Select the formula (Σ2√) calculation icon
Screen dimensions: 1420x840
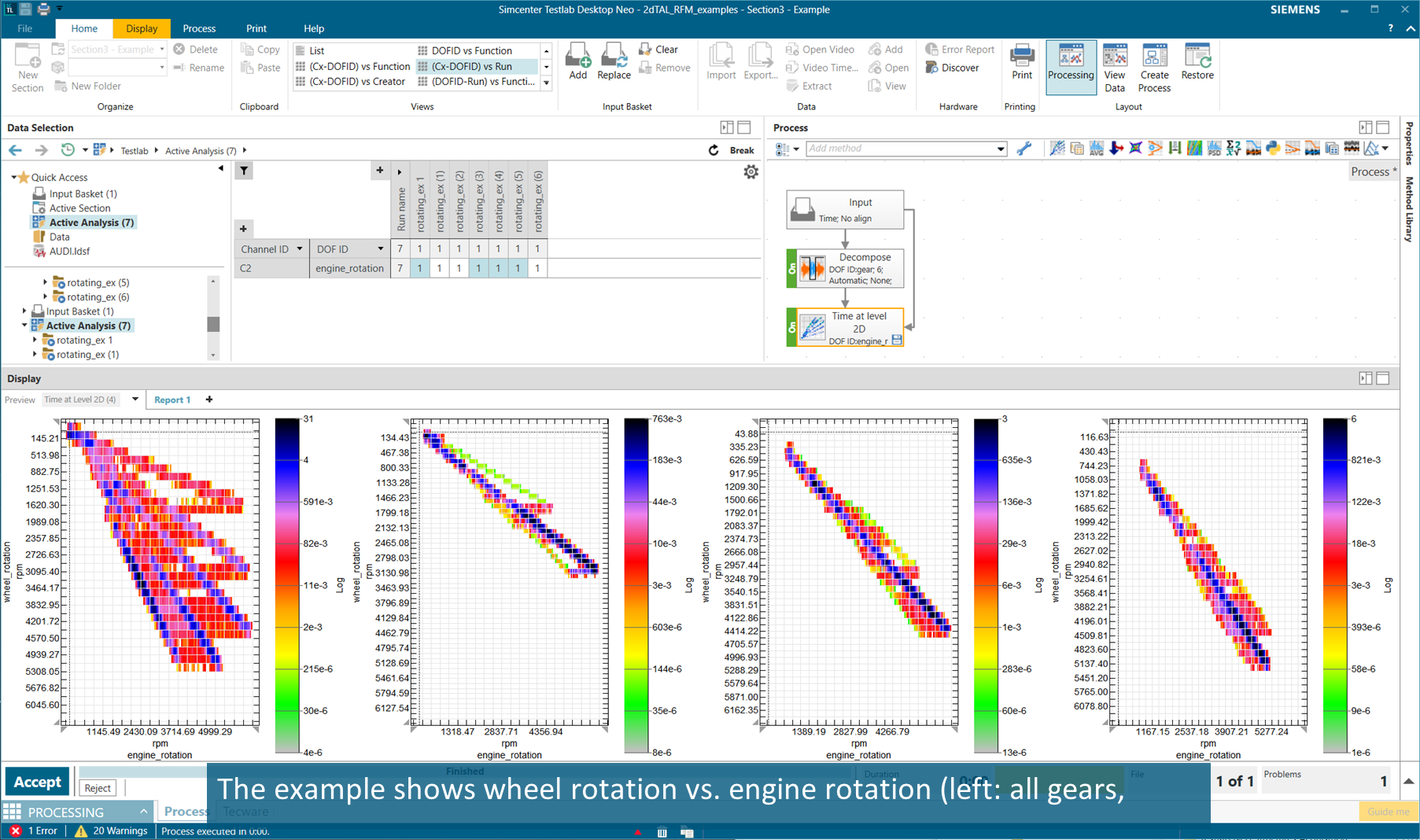[1233, 148]
